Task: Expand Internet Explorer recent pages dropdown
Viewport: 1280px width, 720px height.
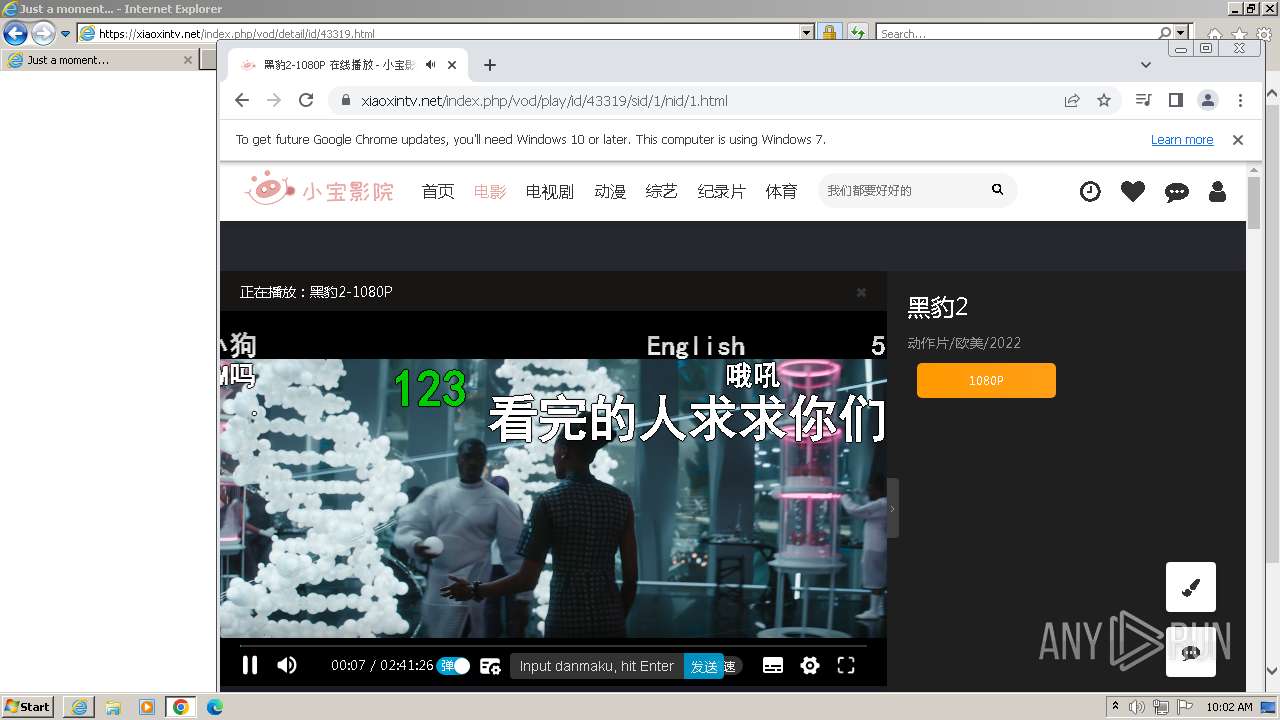Action: (x=66, y=33)
